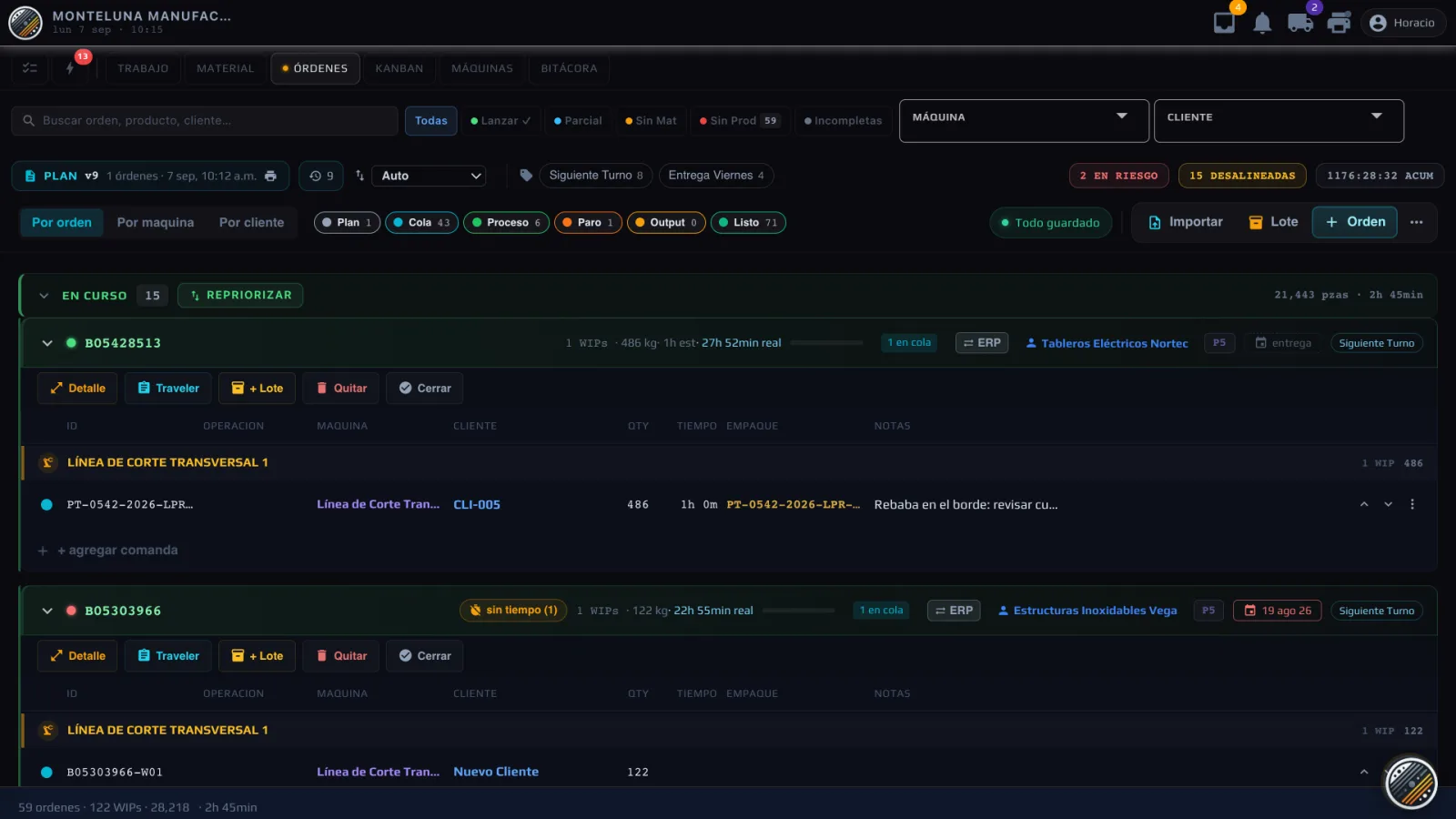Image resolution: width=1456 pixels, height=819 pixels.
Task: Select the Paro 1 status chip
Action: point(588,222)
